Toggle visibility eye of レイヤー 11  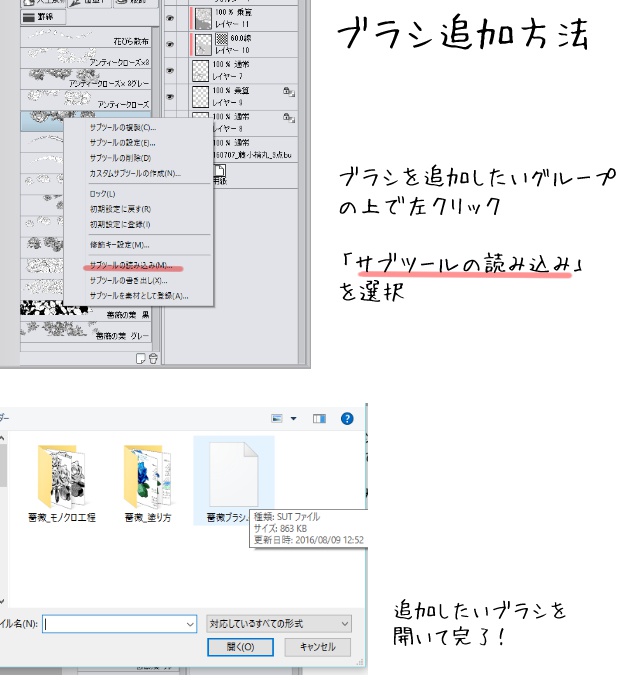click(x=170, y=18)
